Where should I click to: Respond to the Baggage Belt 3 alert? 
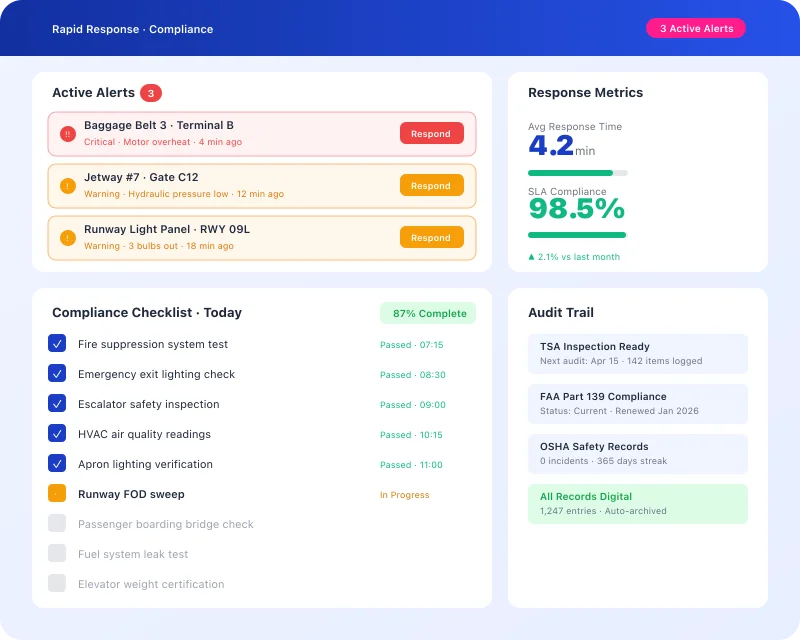pyautogui.click(x=431, y=133)
